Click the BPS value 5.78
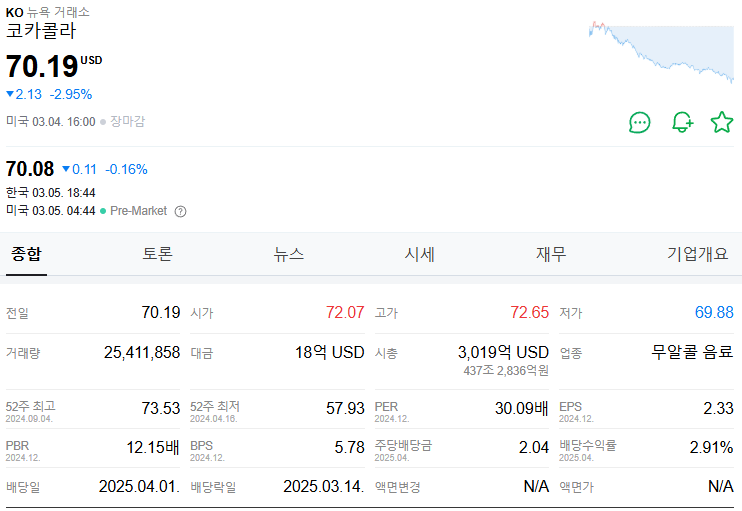742x511 pixels. tap(350, 448)
